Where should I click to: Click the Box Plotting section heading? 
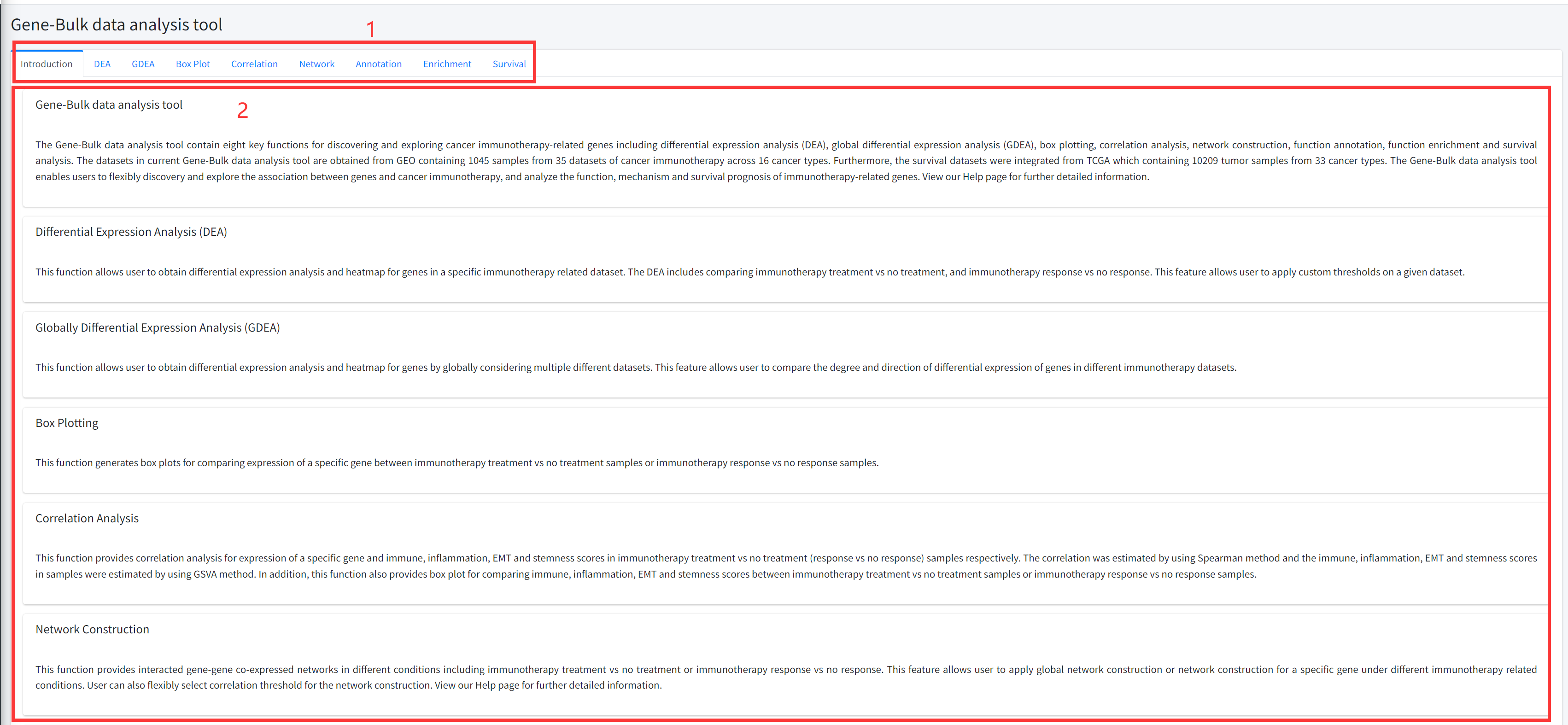pyautogui.click(x=67, y=423)
